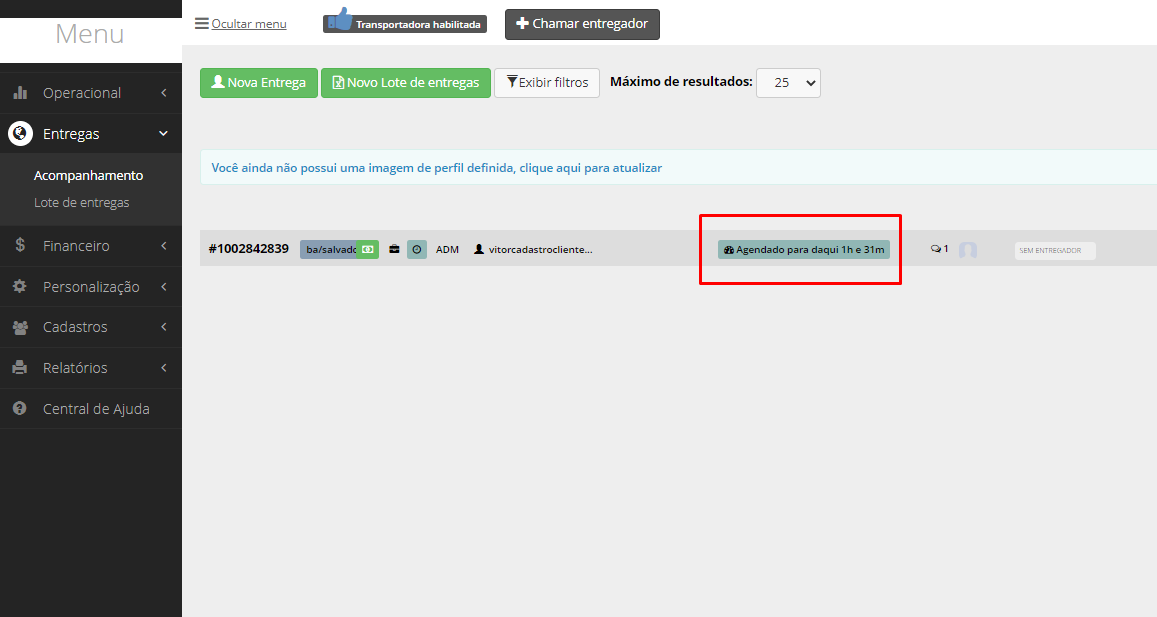
Task: Click the green money icon on delivery row
Action: pyautogui.click(x=367, y=249)
